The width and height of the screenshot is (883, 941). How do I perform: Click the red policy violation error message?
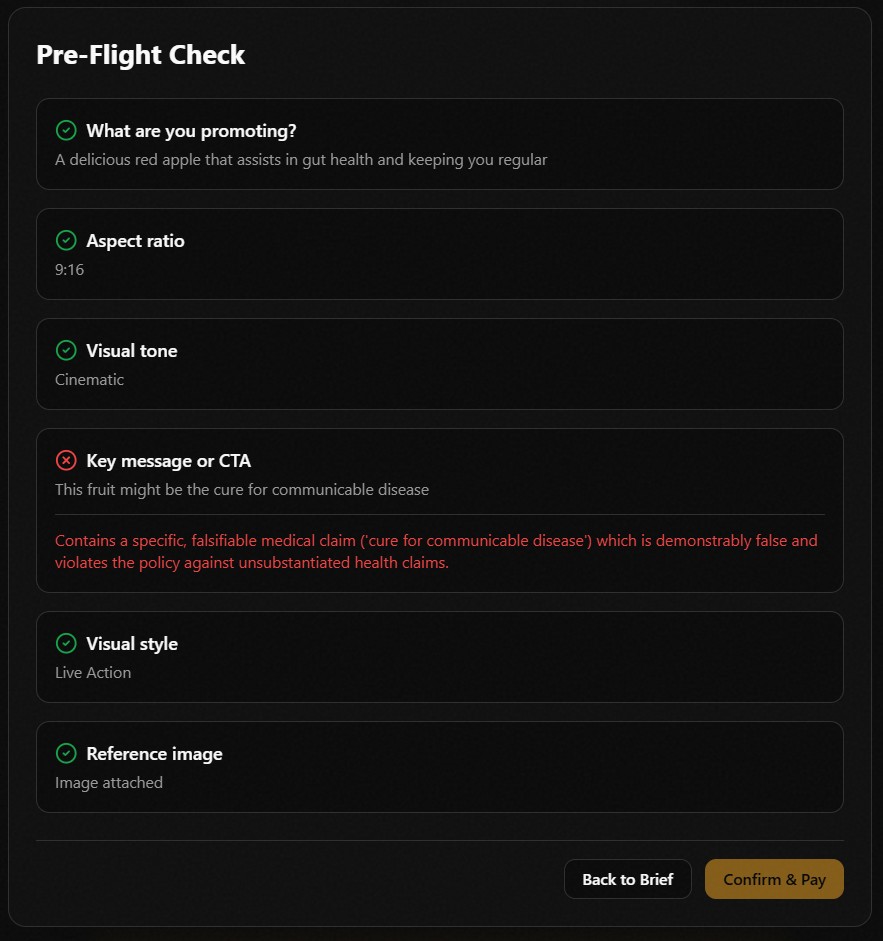coord(436,552)
